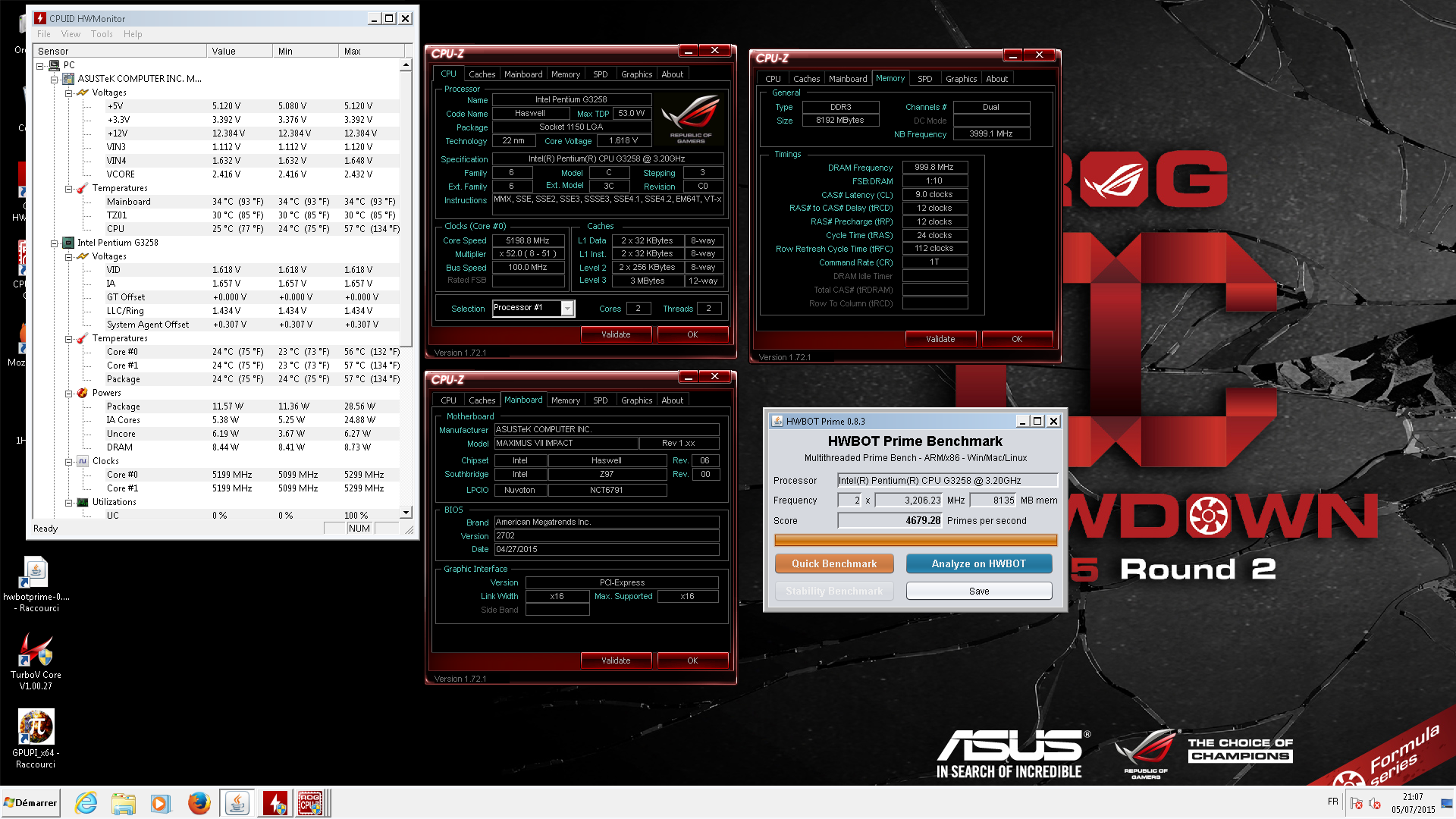Switch to the ROG CPU-Z taskbar button

[310, 803]
